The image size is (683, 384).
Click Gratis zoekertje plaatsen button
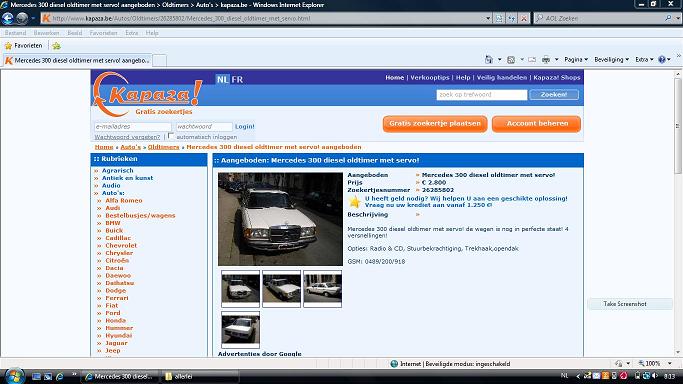[x=435, y=124]
